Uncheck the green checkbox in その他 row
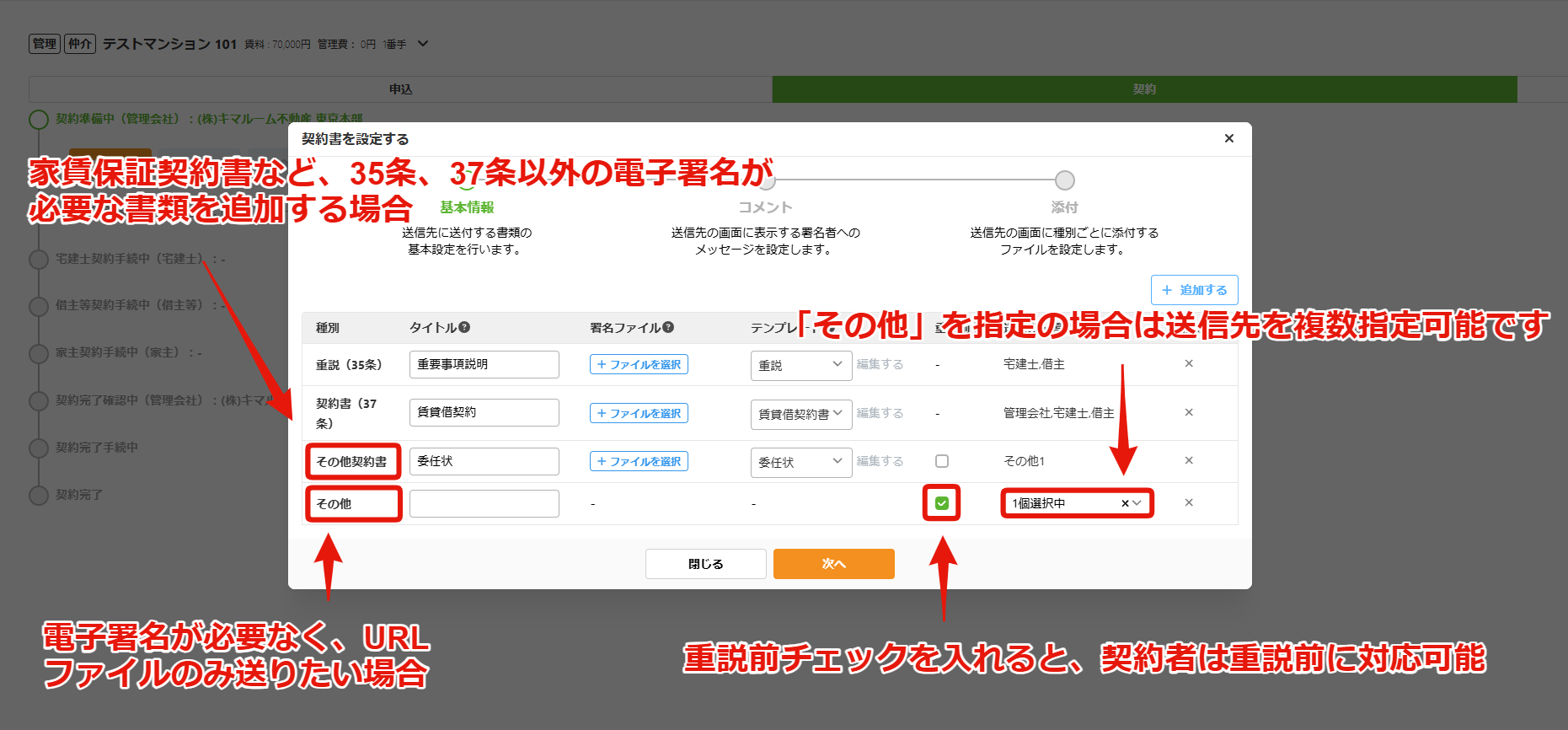Viewport: 1568px width, 730px height. pyautogui.click(x=942, y=503)
